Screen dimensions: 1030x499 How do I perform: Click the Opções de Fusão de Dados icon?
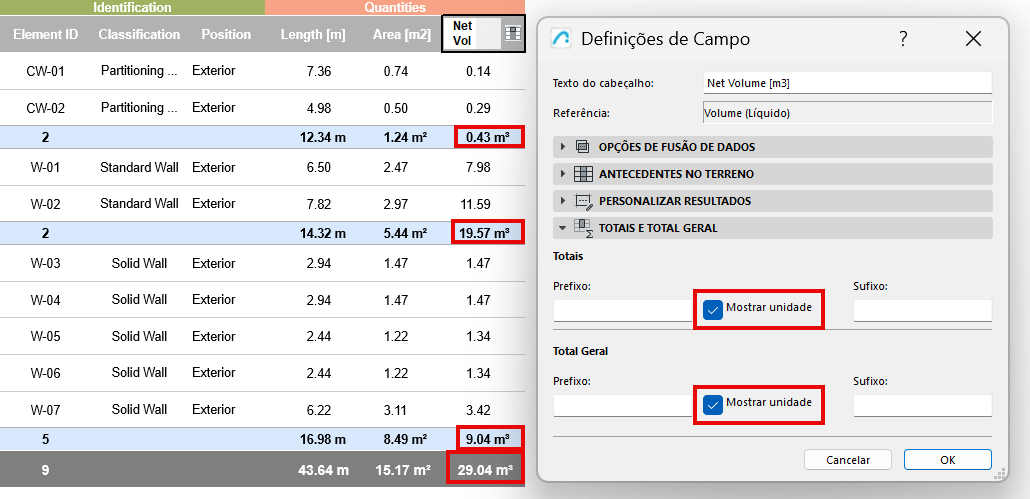point(584,147)
